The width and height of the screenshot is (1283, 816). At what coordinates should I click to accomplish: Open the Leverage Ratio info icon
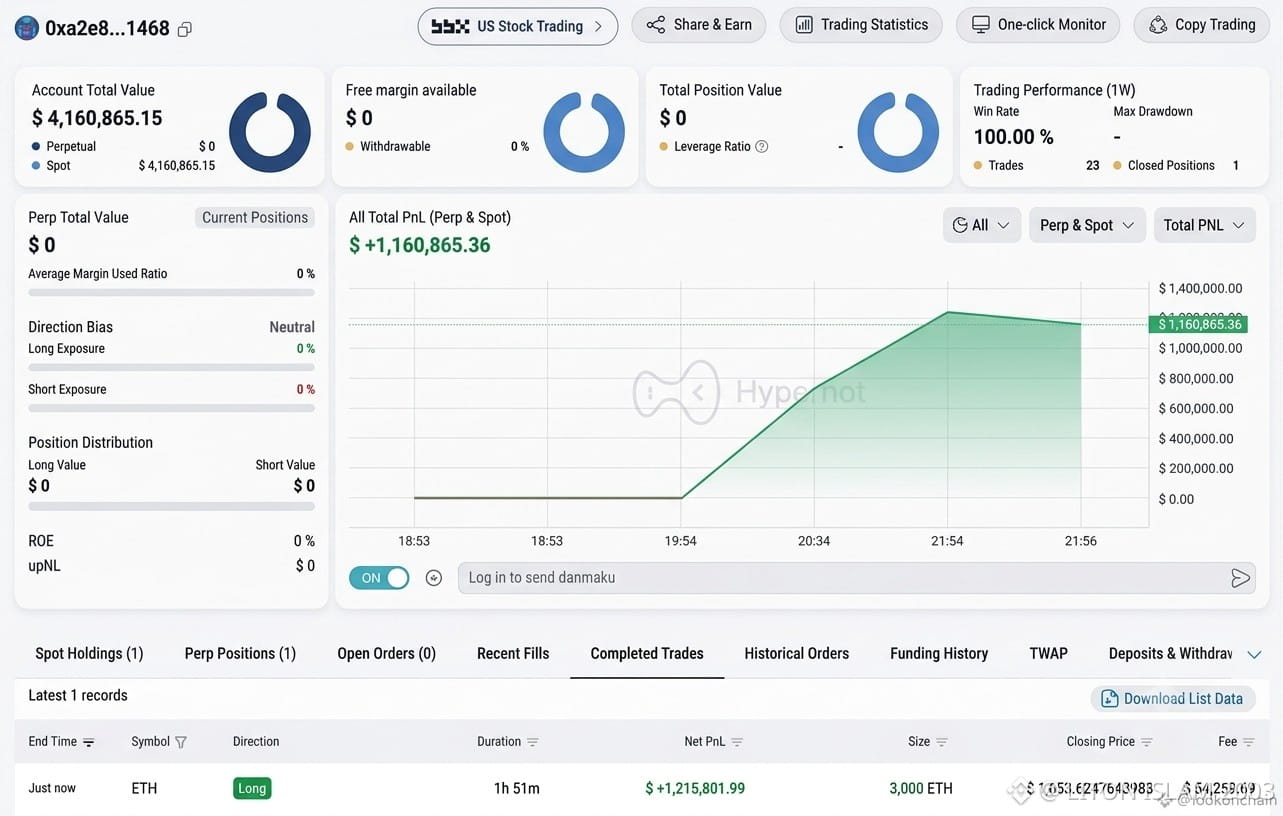click(762, 146)
